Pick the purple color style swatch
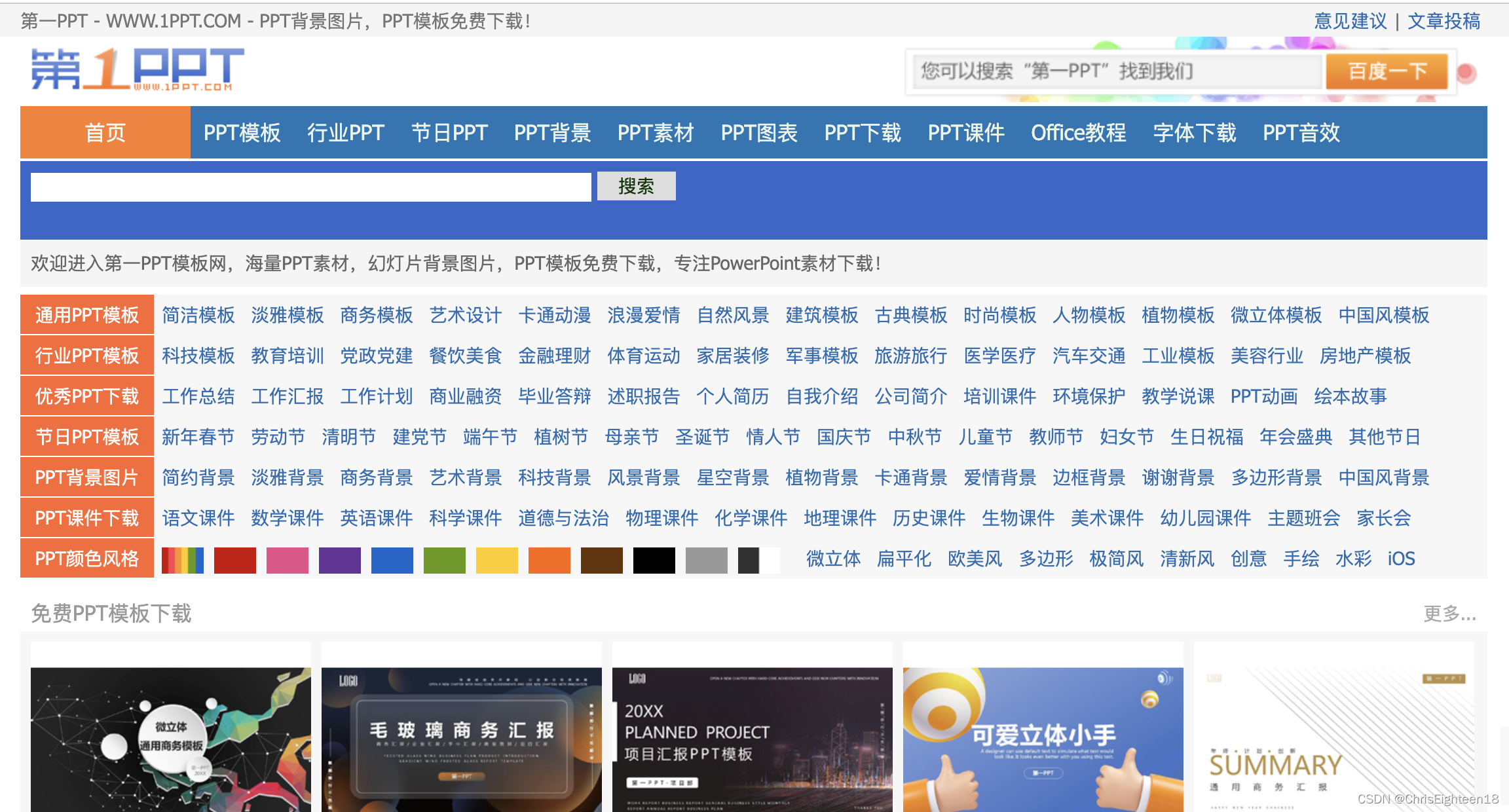 (339, 560)
